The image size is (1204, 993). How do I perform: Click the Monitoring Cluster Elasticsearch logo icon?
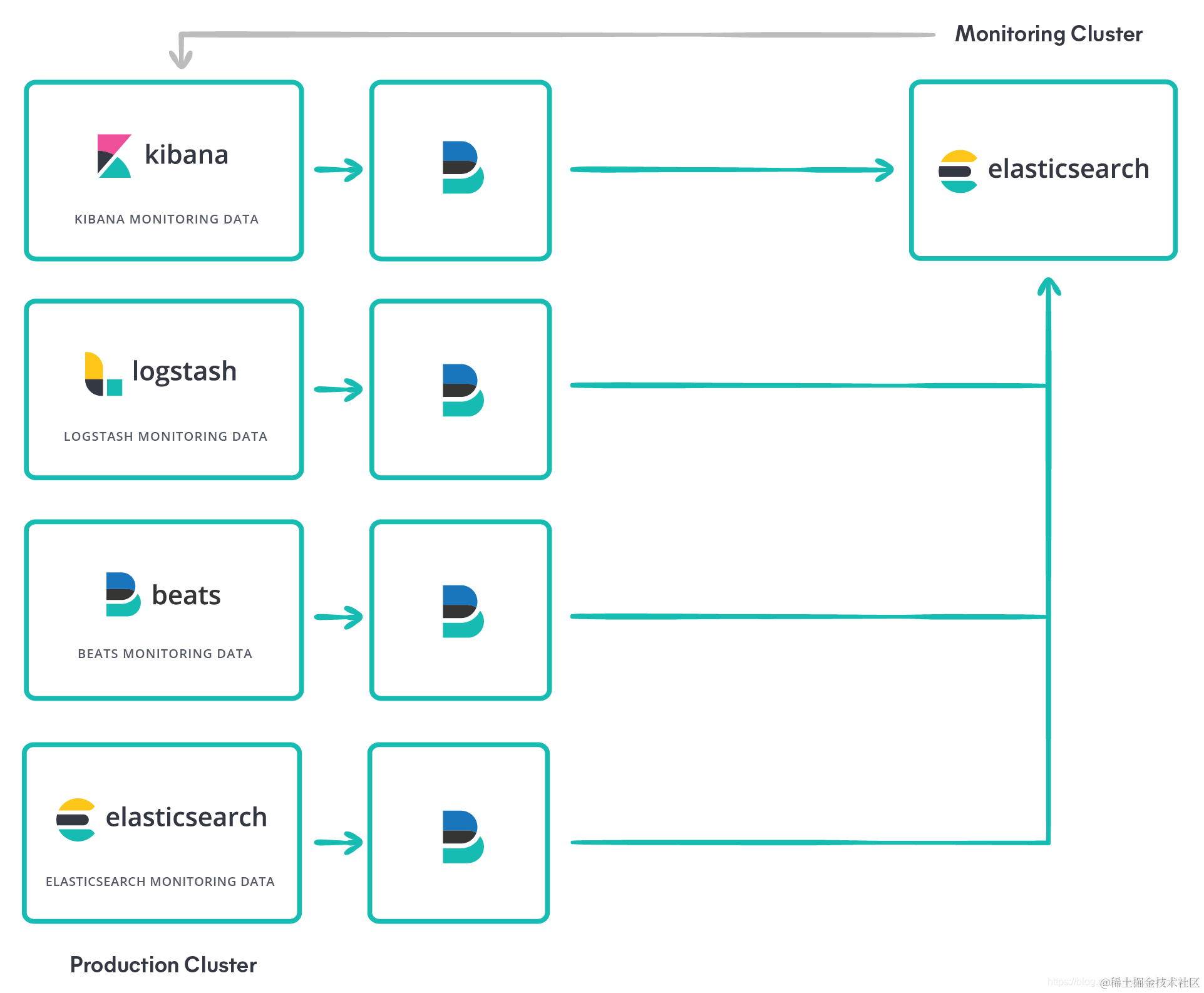958,171
